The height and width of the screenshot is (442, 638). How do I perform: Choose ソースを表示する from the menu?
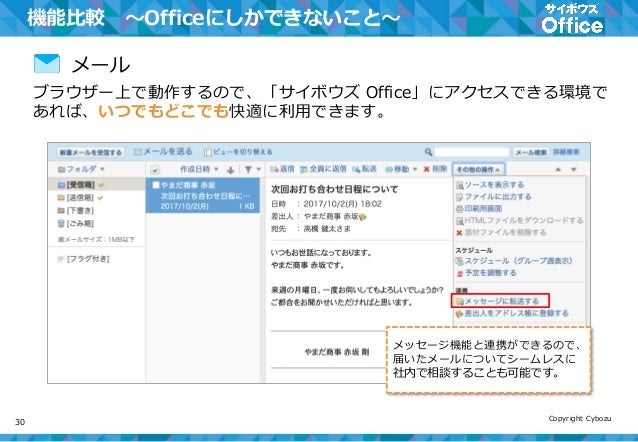tap(490, 185)
